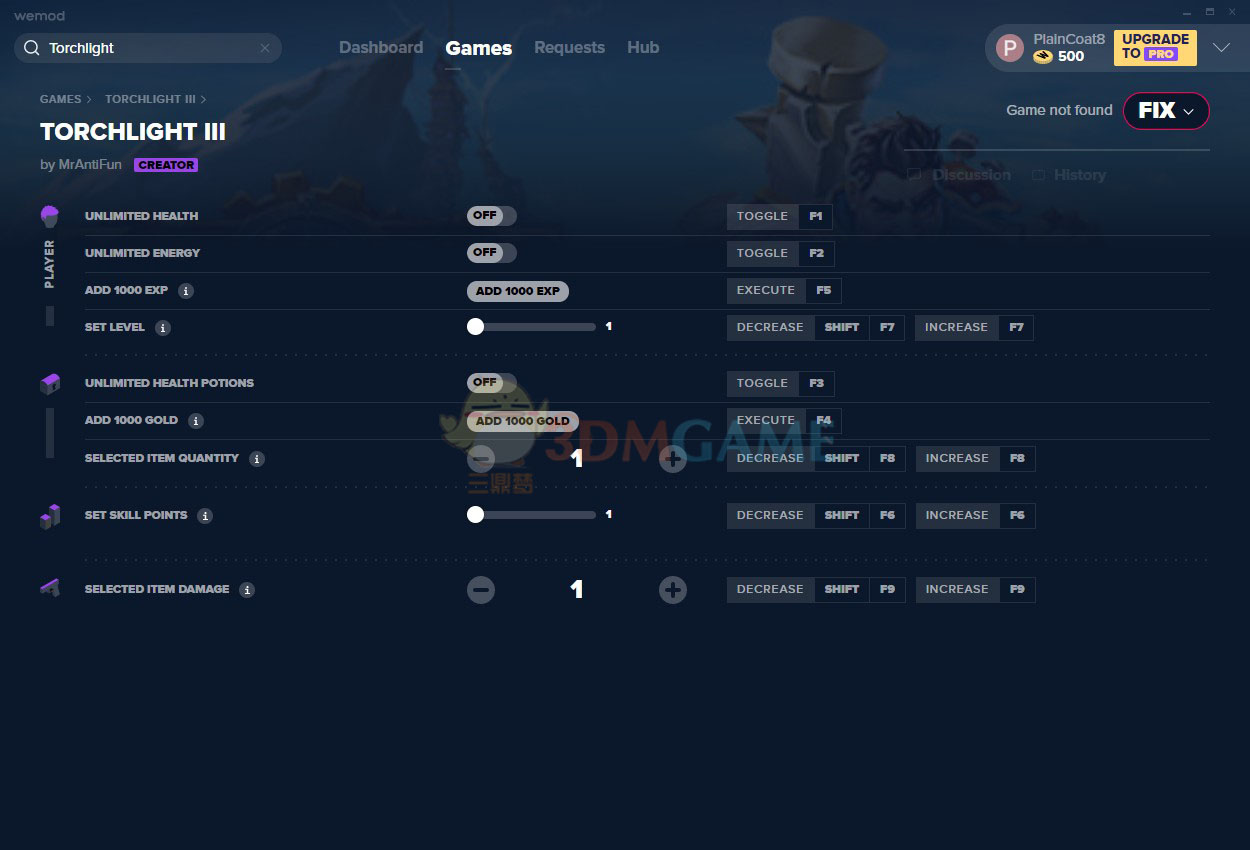Viewport: 1250px width, 850px height.
Task: Click Item Damage decrease SHIFT F9 hotkey
Action: 860,589
